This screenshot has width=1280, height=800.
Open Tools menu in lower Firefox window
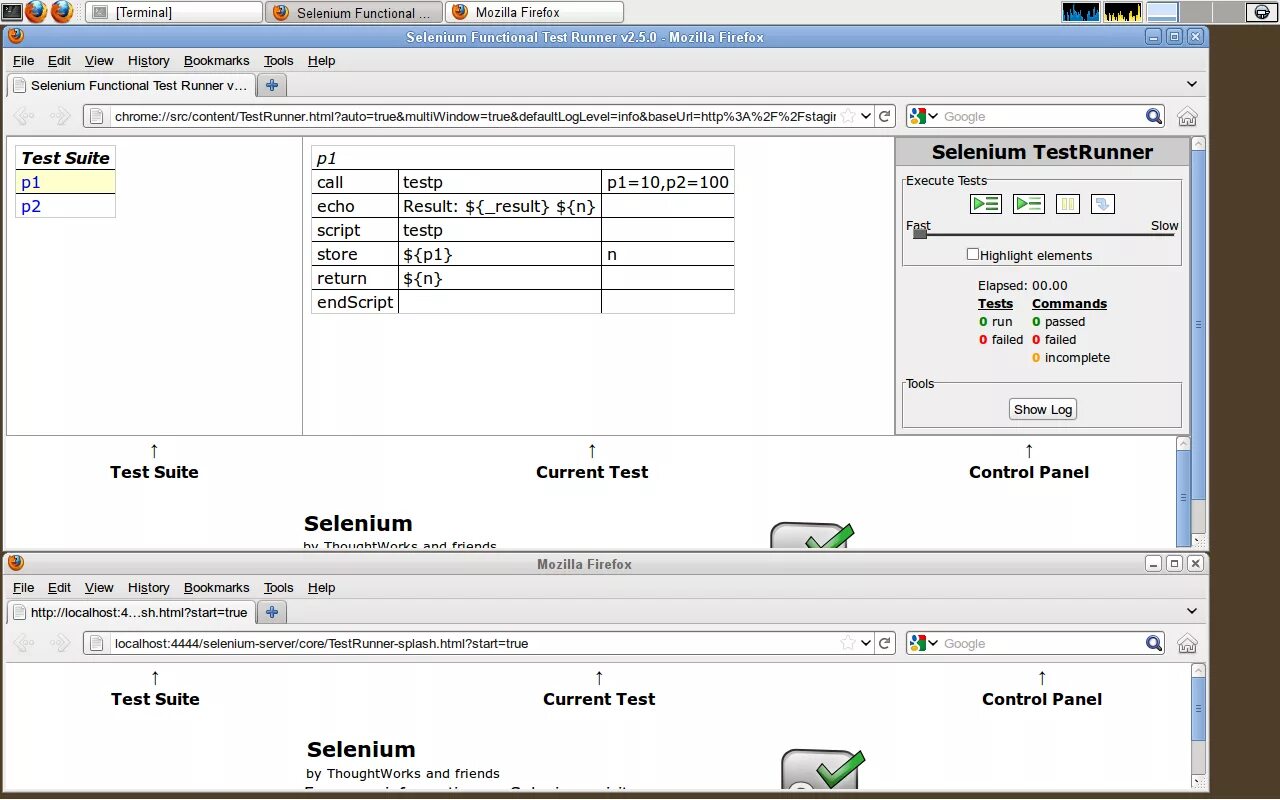pyautogui.click(x=278, y=587)
